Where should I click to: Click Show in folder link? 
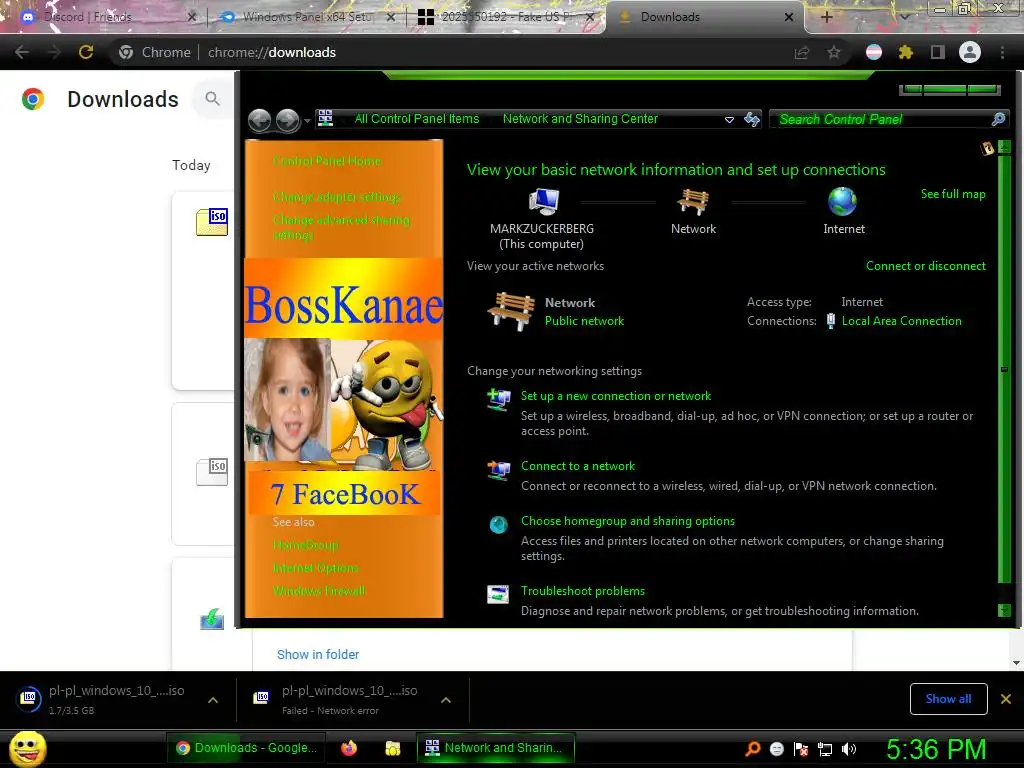coord(318,654)
